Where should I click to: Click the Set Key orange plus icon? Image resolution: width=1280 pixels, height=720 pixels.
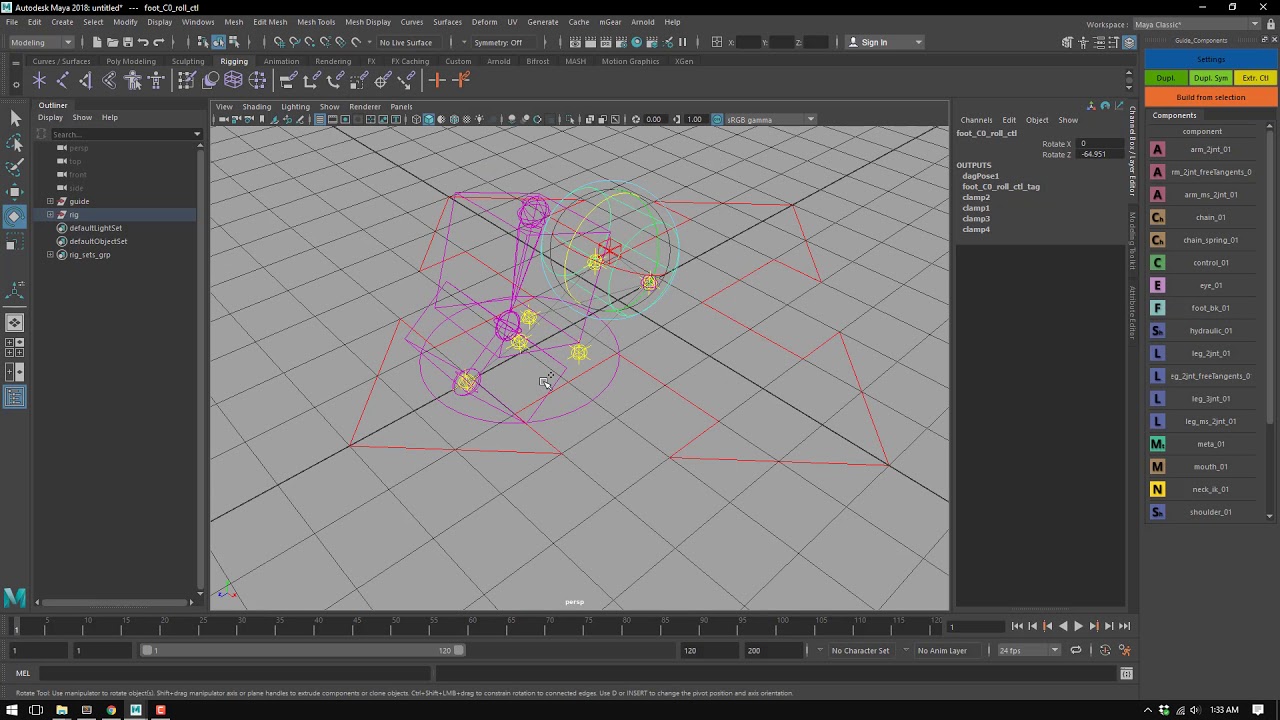pos(436,80)
